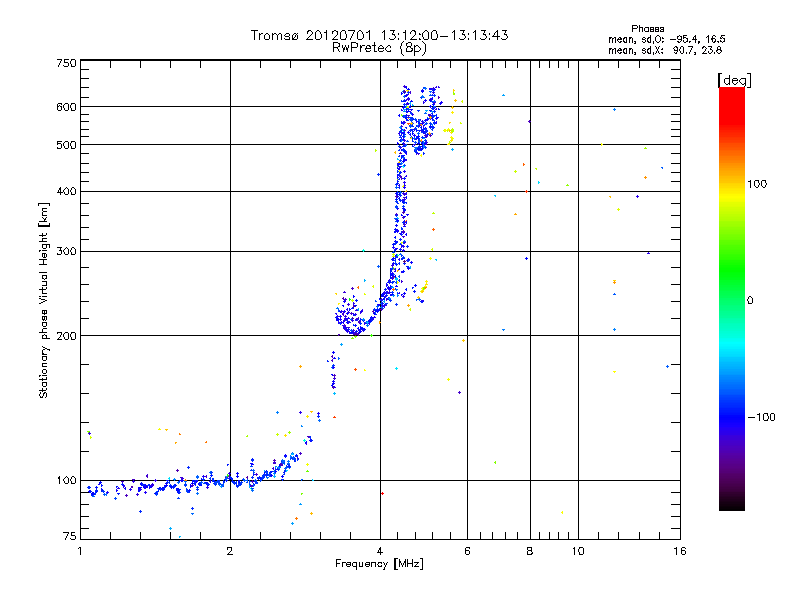Click the 'mean, sd,X: 90.7, 23.8' line
Screen dimensions: 800x600
point(665,50)
